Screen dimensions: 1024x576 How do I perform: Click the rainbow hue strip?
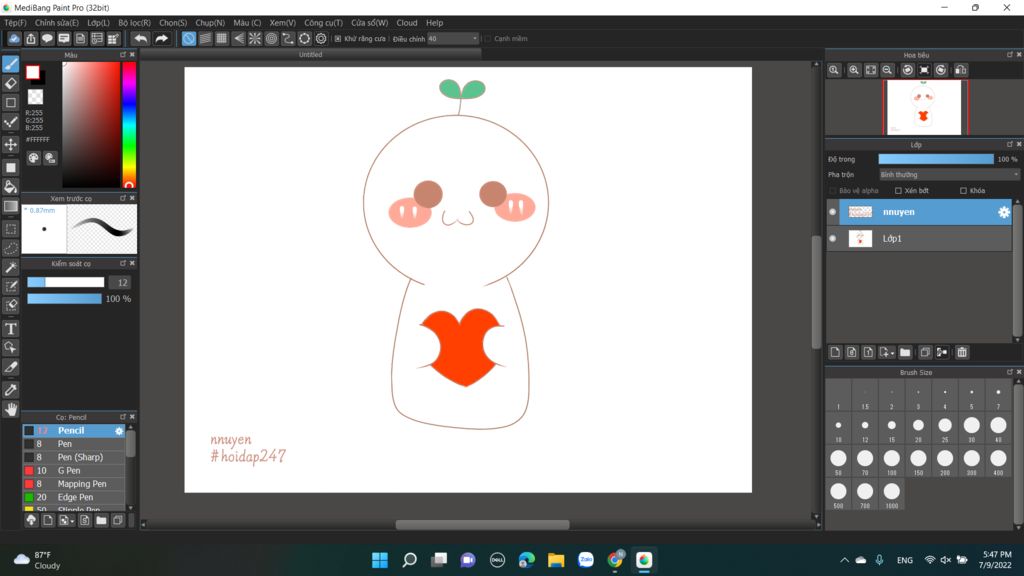pyautogui.click(x=129, y=125)
